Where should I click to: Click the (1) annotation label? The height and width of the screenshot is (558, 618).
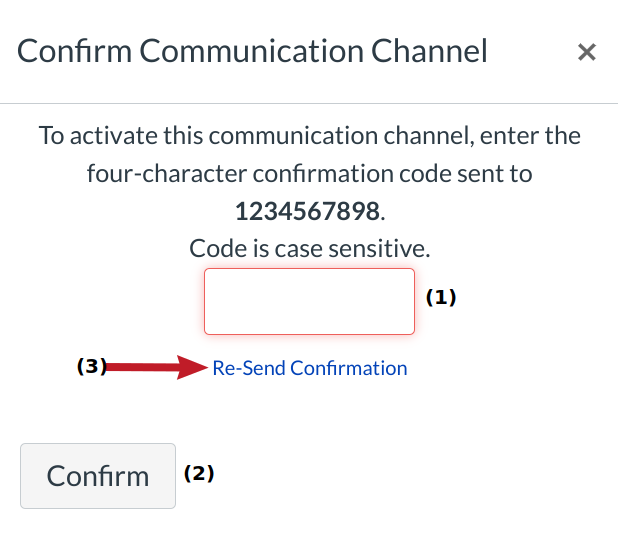(441, 297)
